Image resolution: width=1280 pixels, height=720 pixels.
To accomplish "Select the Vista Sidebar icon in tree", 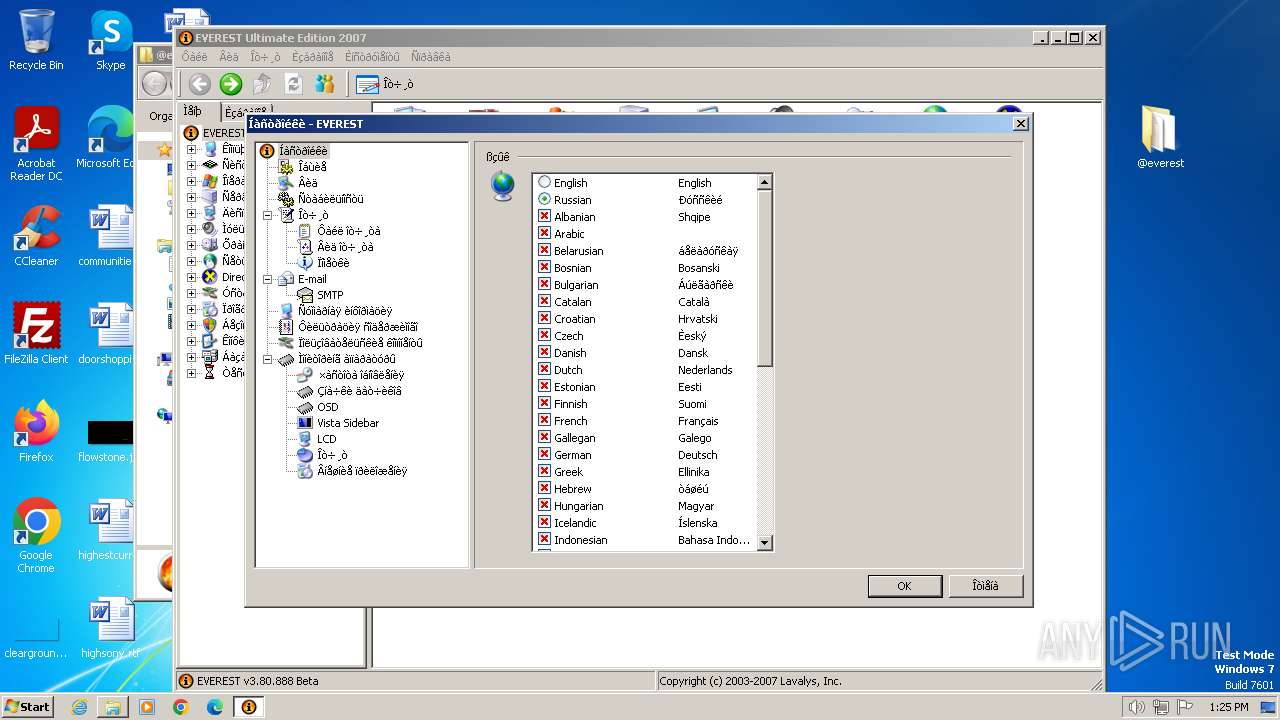I will [x=306, y=423].
